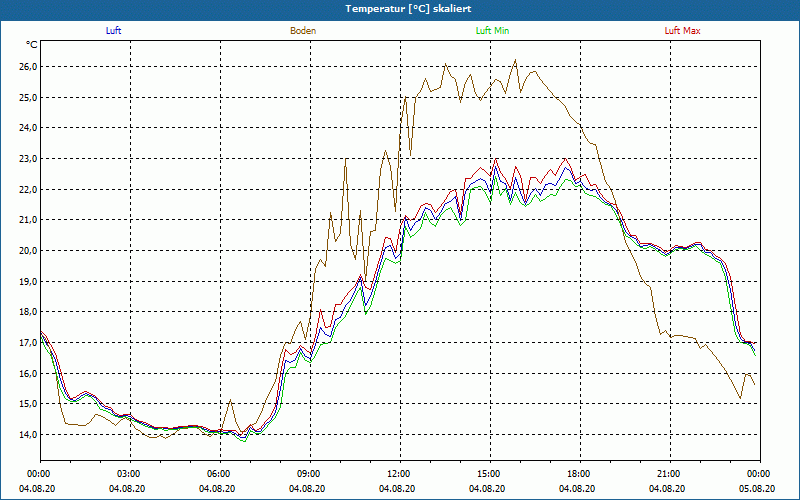Click the 24,0 y-axis value
This screenshot has height=500, width=800.
coord(29,128)
